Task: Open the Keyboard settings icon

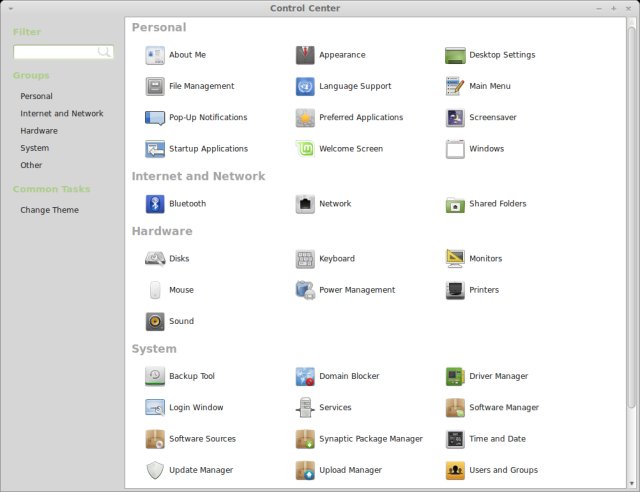Action: click(x=305, y=258)
